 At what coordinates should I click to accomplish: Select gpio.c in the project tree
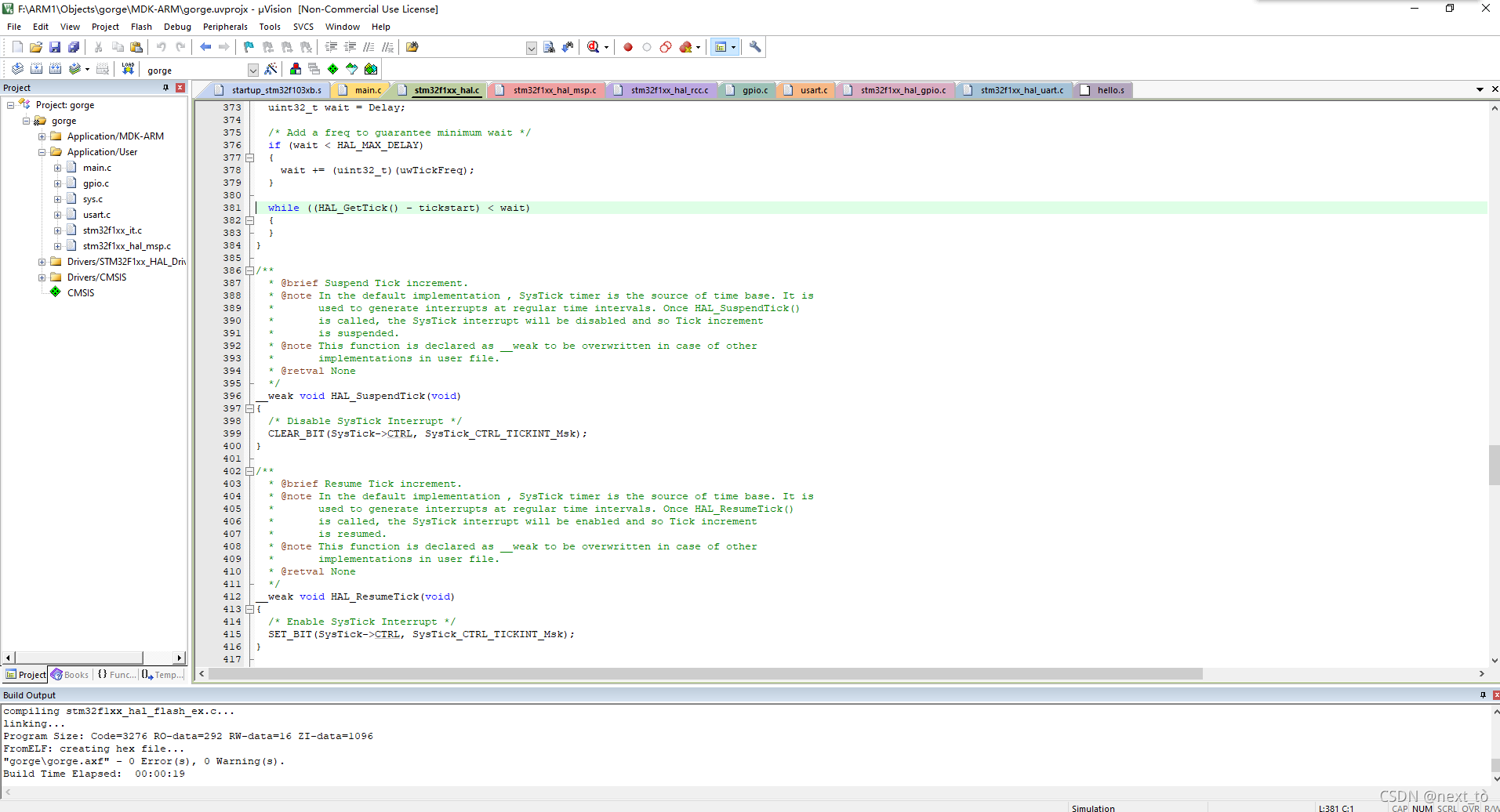(x=96, y=183)
